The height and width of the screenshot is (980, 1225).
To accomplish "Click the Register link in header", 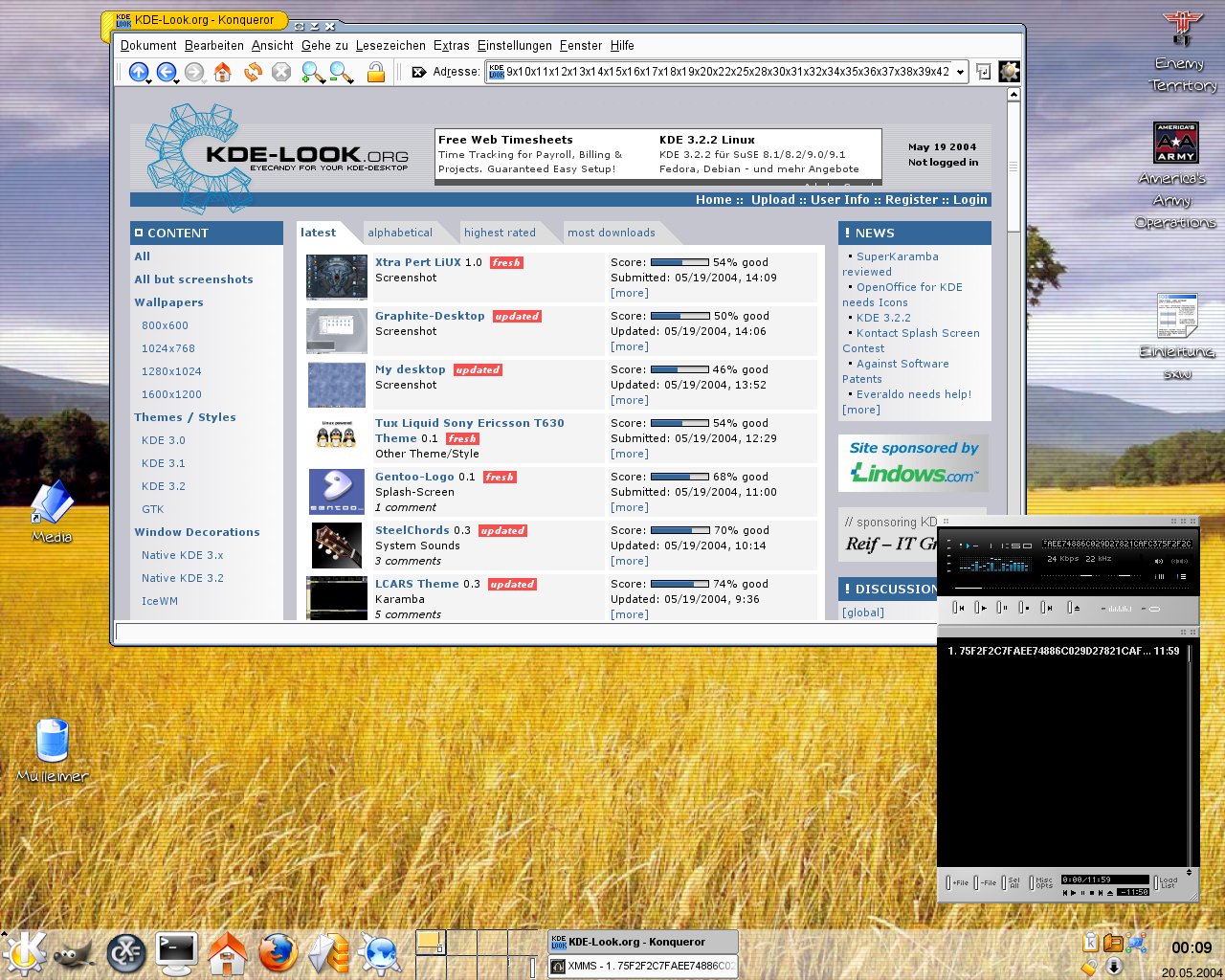I will [911, 200].
